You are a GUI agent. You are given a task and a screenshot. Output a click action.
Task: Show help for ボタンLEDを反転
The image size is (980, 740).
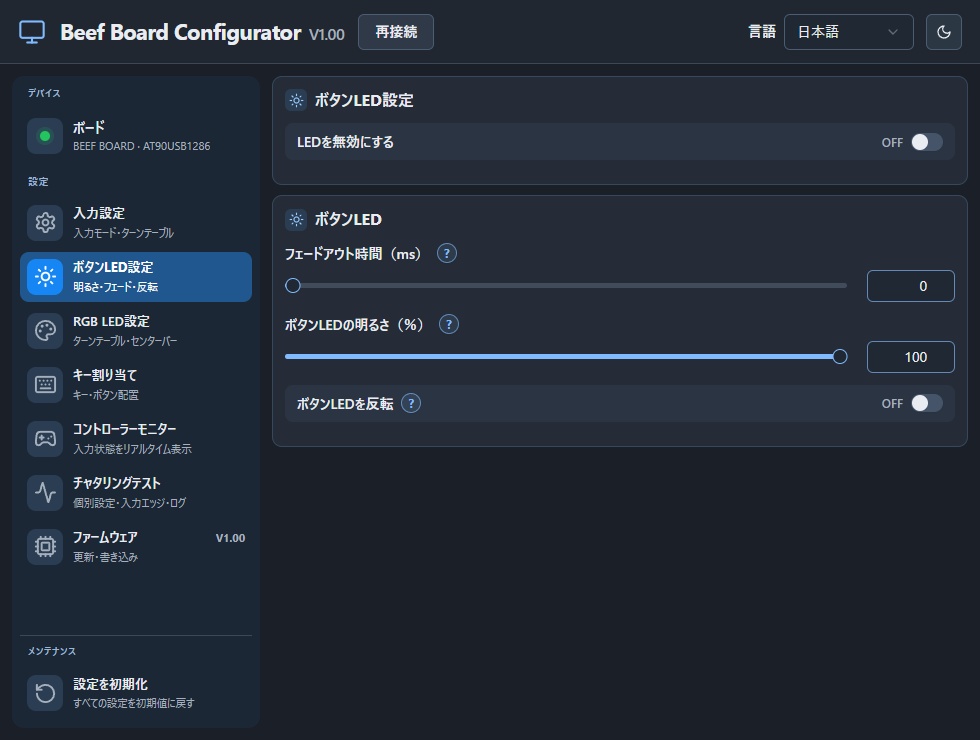click(411, 404)
